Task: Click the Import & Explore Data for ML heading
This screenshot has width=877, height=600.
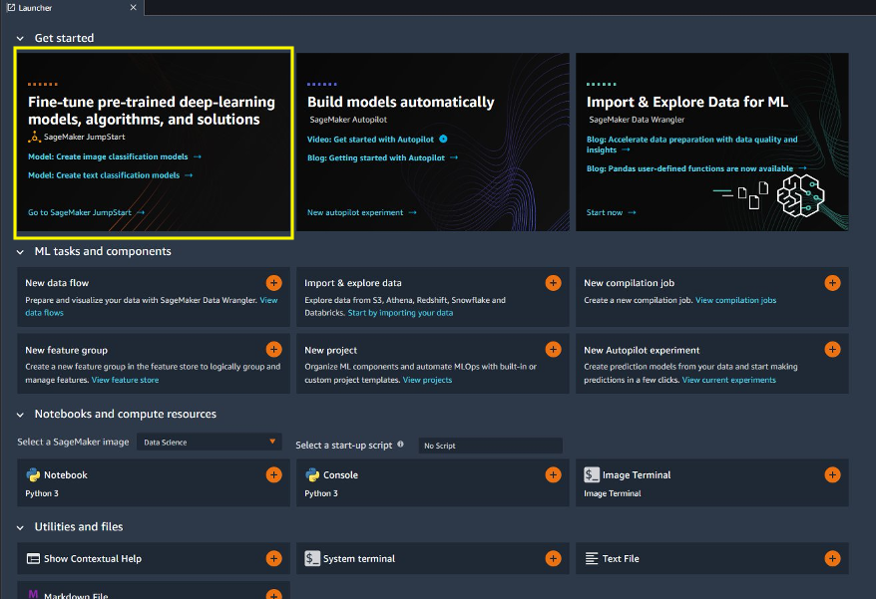Action: (687, 102)
